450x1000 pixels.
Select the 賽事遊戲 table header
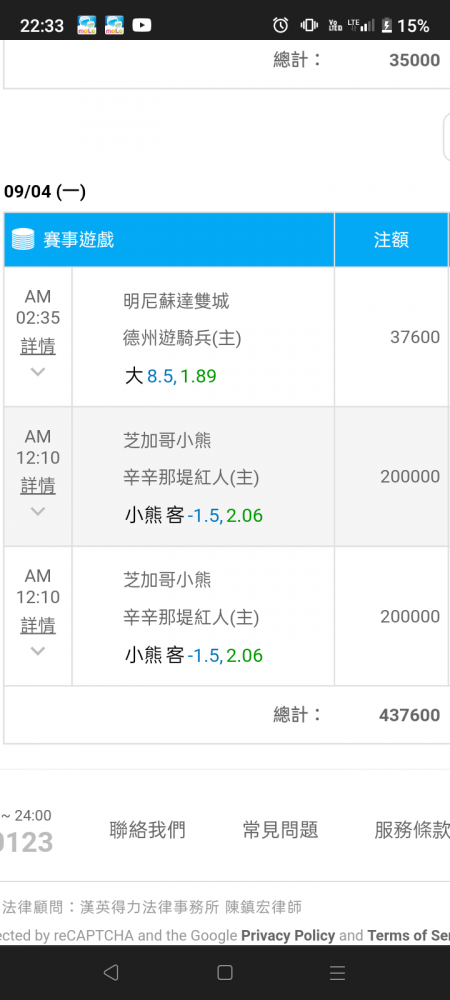tap(169, 240)
